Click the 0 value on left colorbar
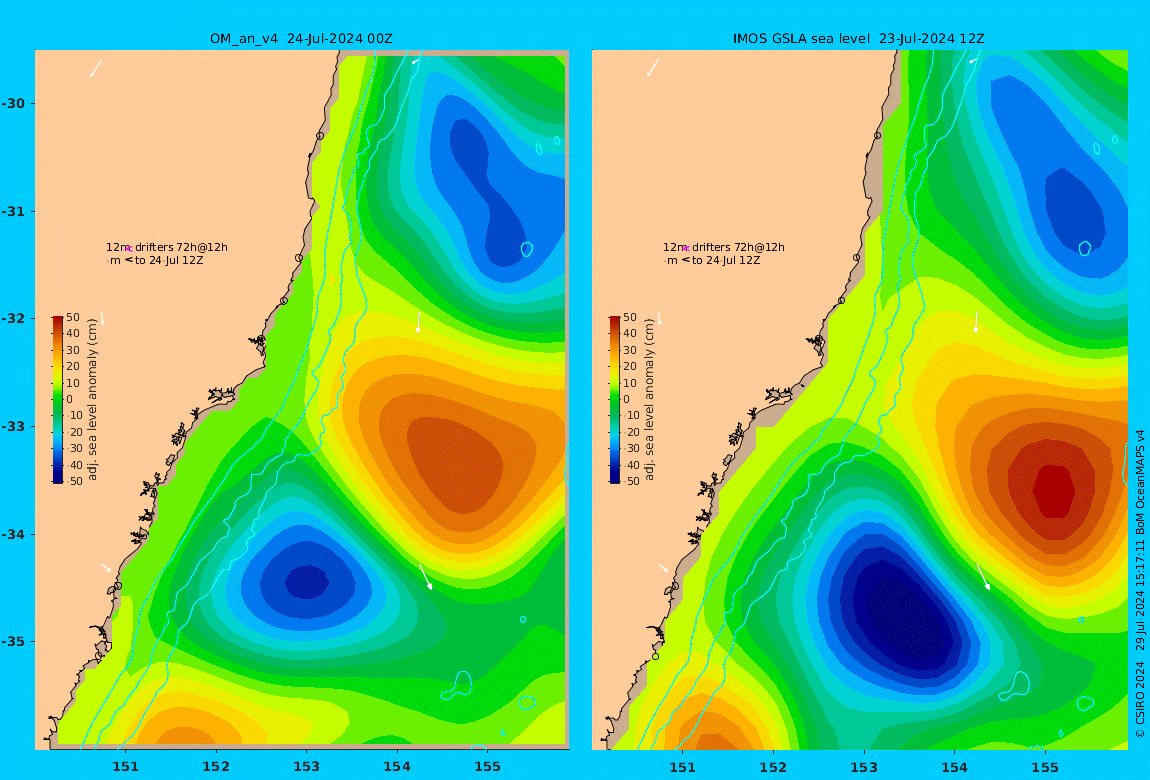The image size is (1150, 780). (70, 400)
